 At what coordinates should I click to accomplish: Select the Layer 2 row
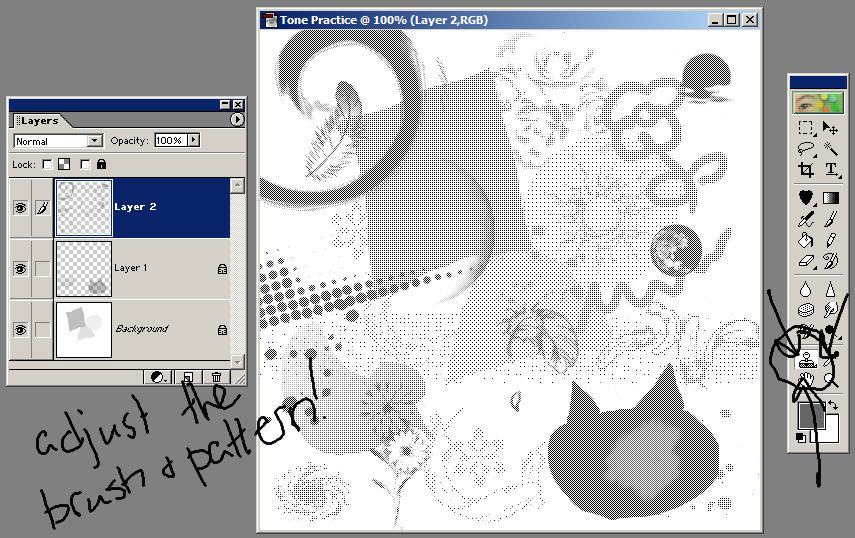(x=120, y=208)
